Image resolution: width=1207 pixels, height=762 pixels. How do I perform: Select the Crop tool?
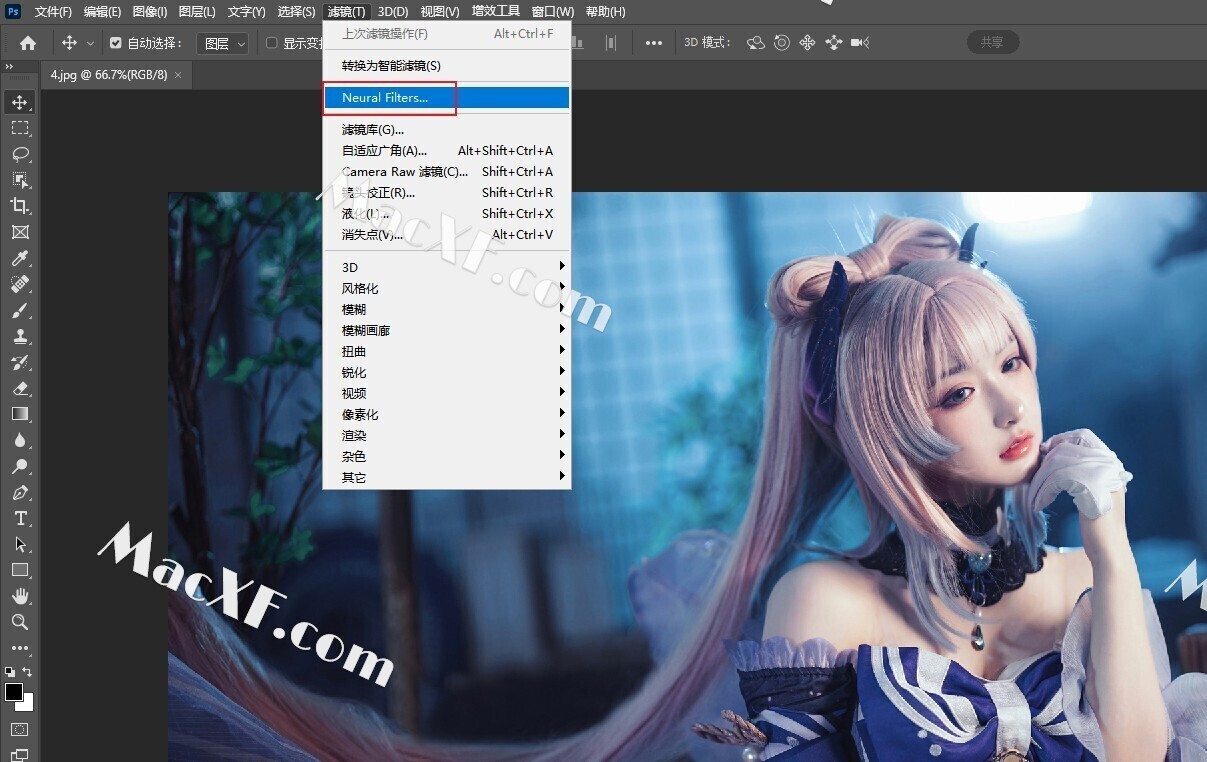pyautogui.click(x=20, y=206)
